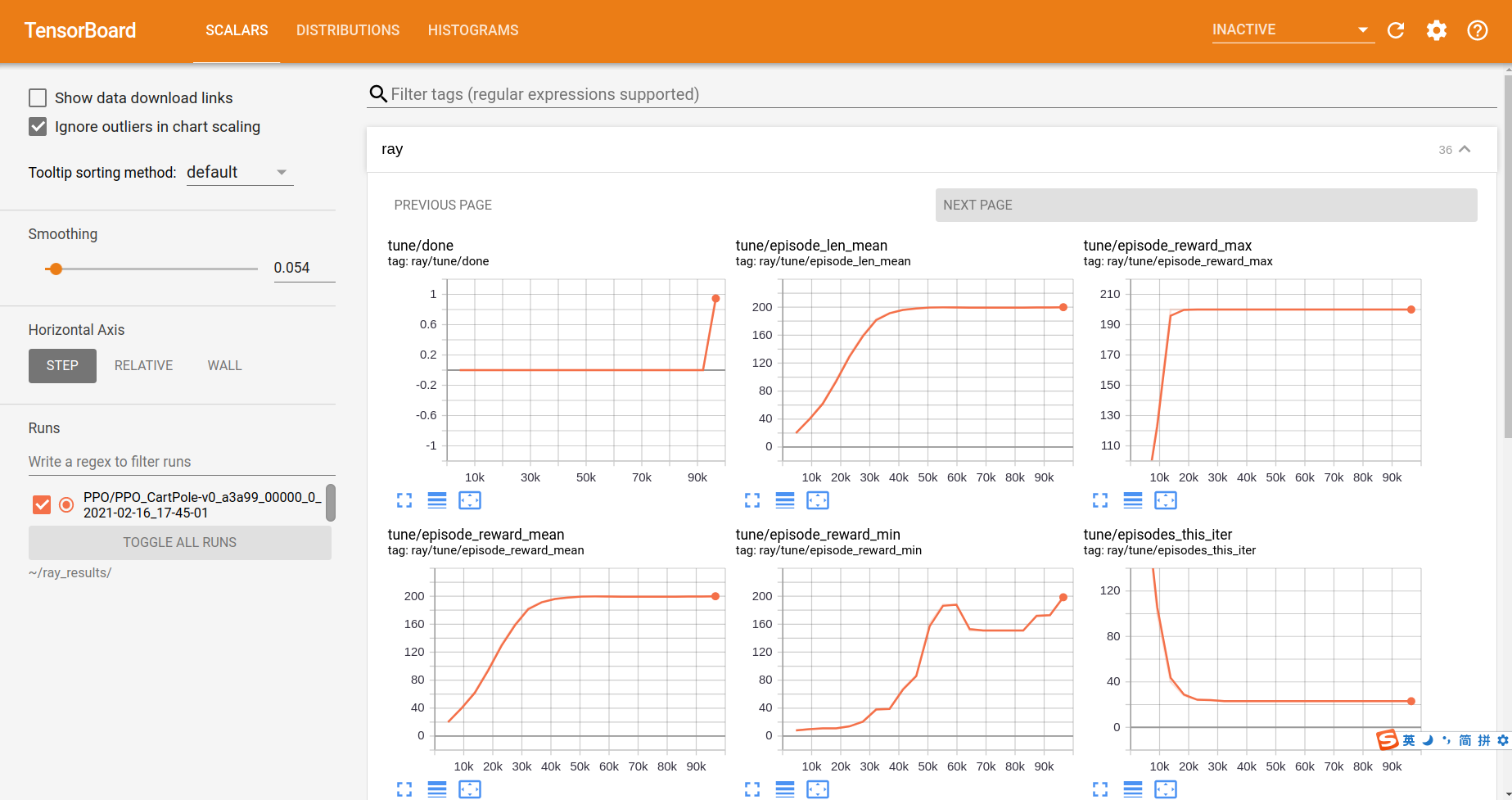This screenshot has height=800, width=1512.
Task: Go to NEXT PAGE of charts
Action: tap(1206, 206)
